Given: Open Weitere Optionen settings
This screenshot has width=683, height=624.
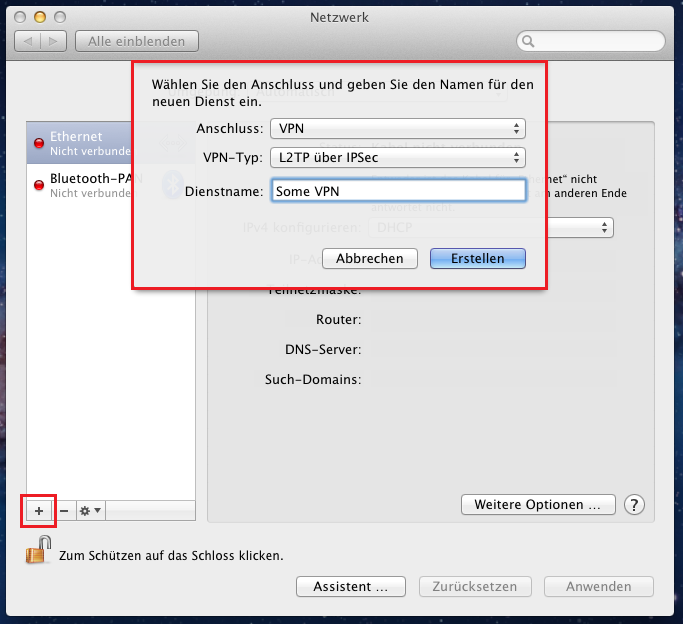Looking at the screenshot, I should (537, 505).
